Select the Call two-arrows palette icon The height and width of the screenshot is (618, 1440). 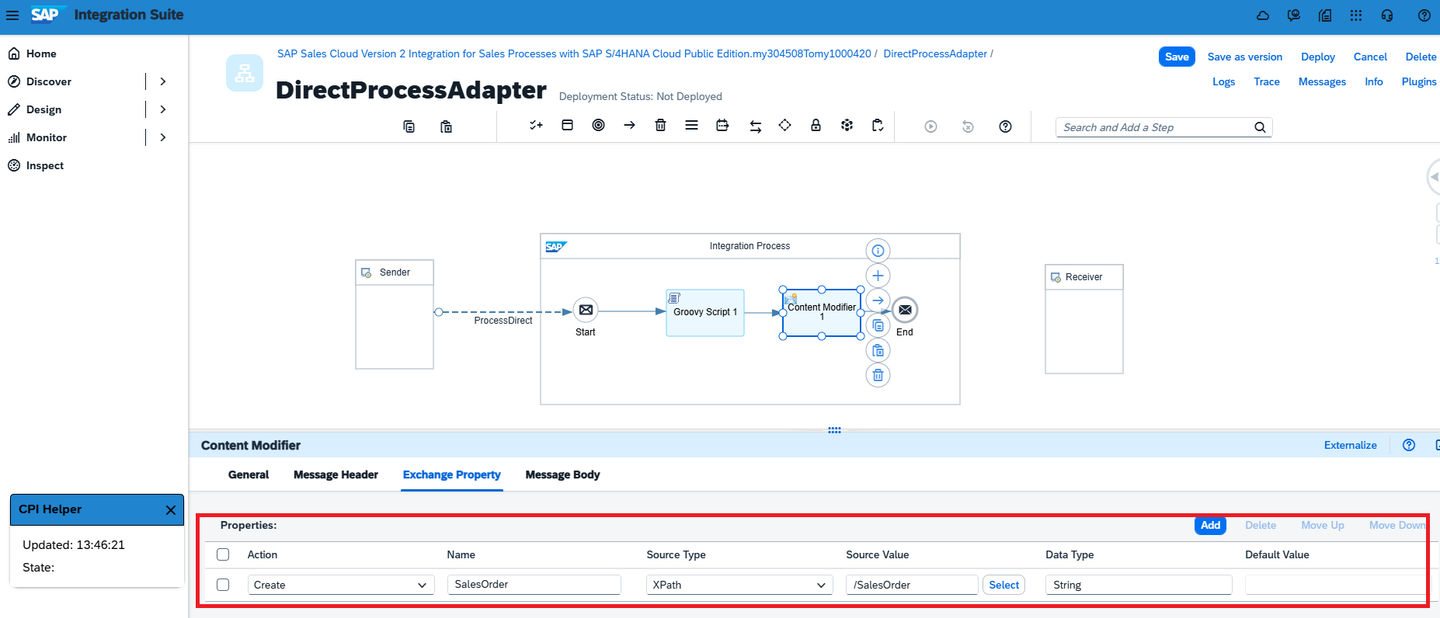click(x=754, y=125)
